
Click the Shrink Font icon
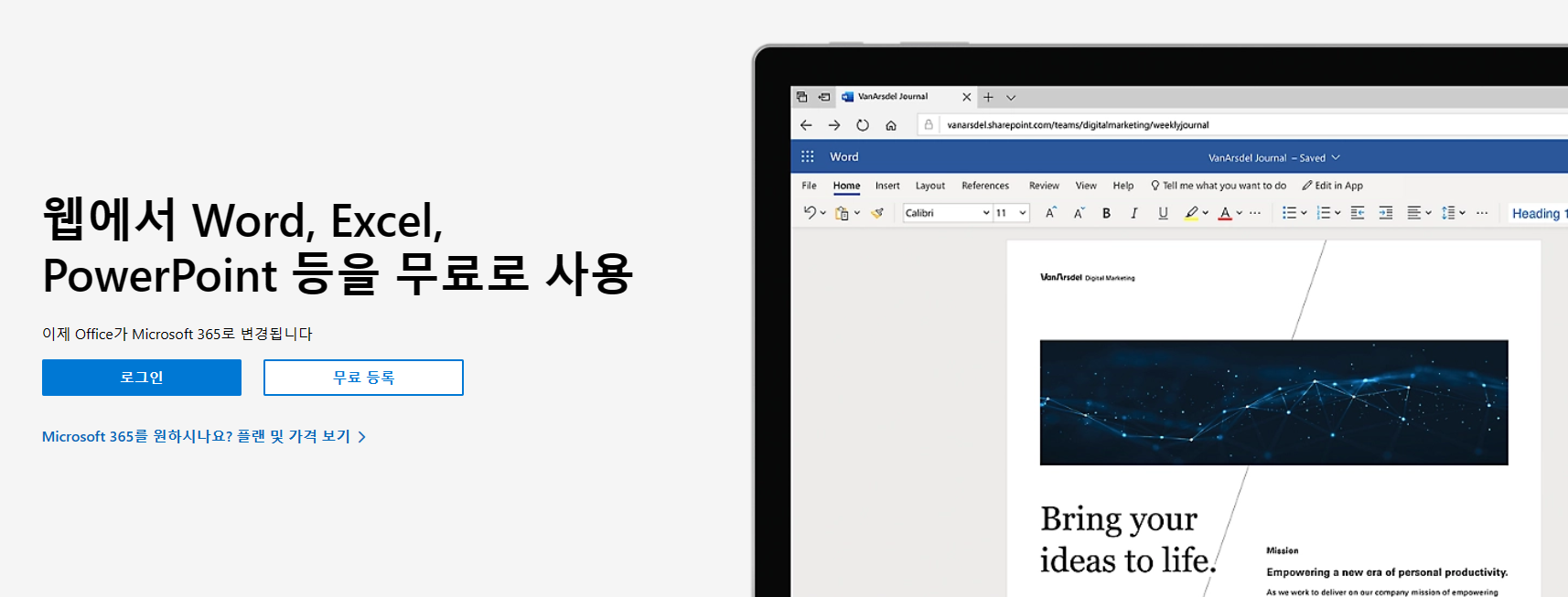(x=1079, y=213)
